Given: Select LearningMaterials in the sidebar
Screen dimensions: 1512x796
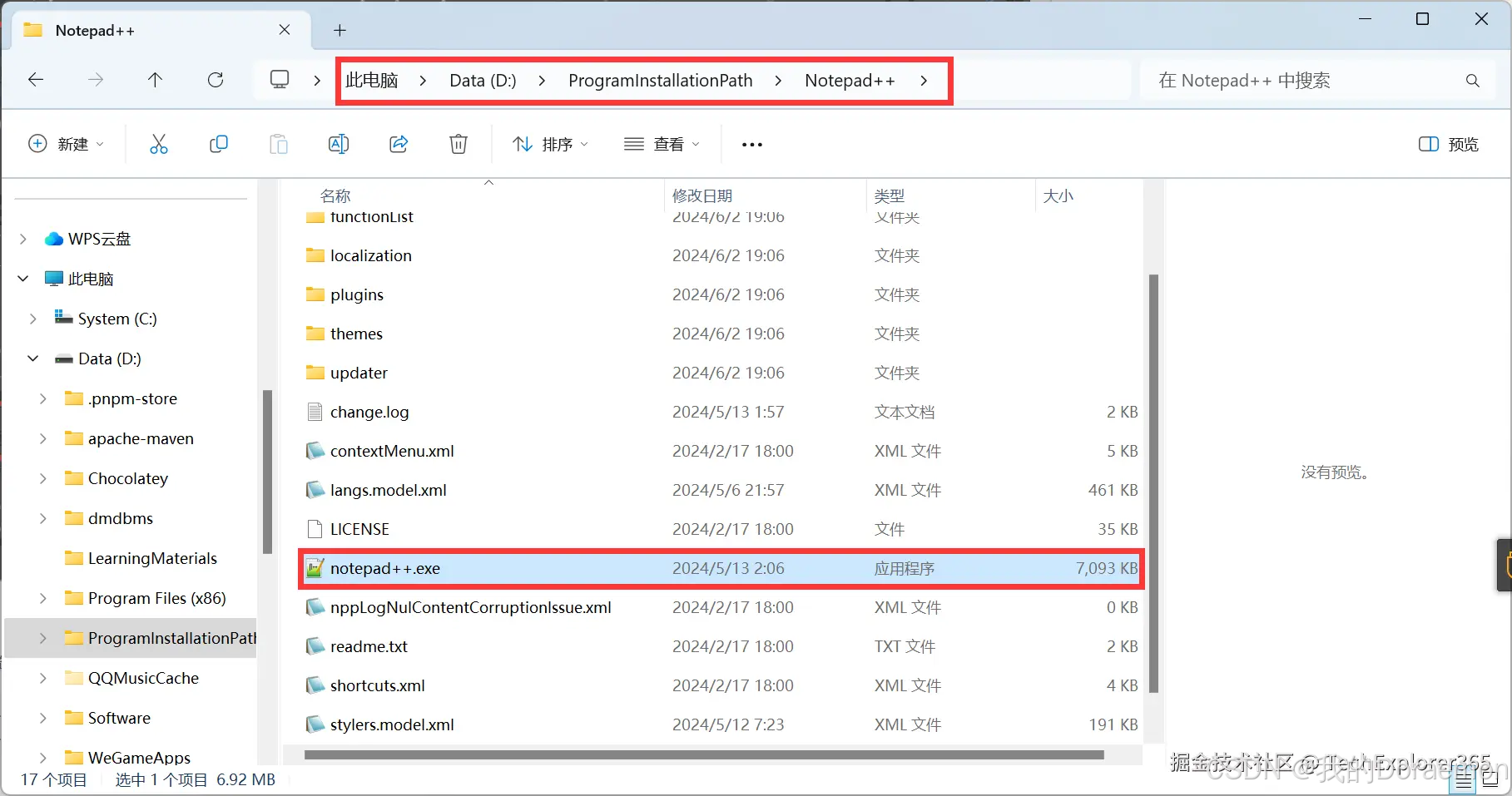Looking at the screenshot, I should [152, 558].
